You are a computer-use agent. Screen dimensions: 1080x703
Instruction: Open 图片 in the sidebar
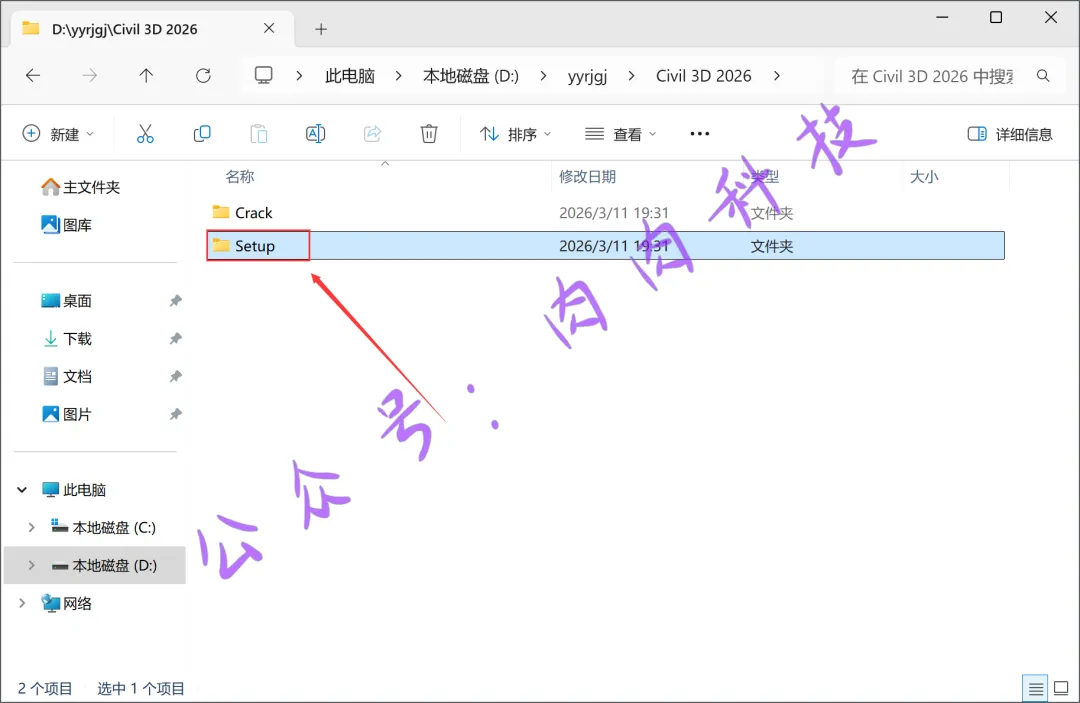click(67, 415)
